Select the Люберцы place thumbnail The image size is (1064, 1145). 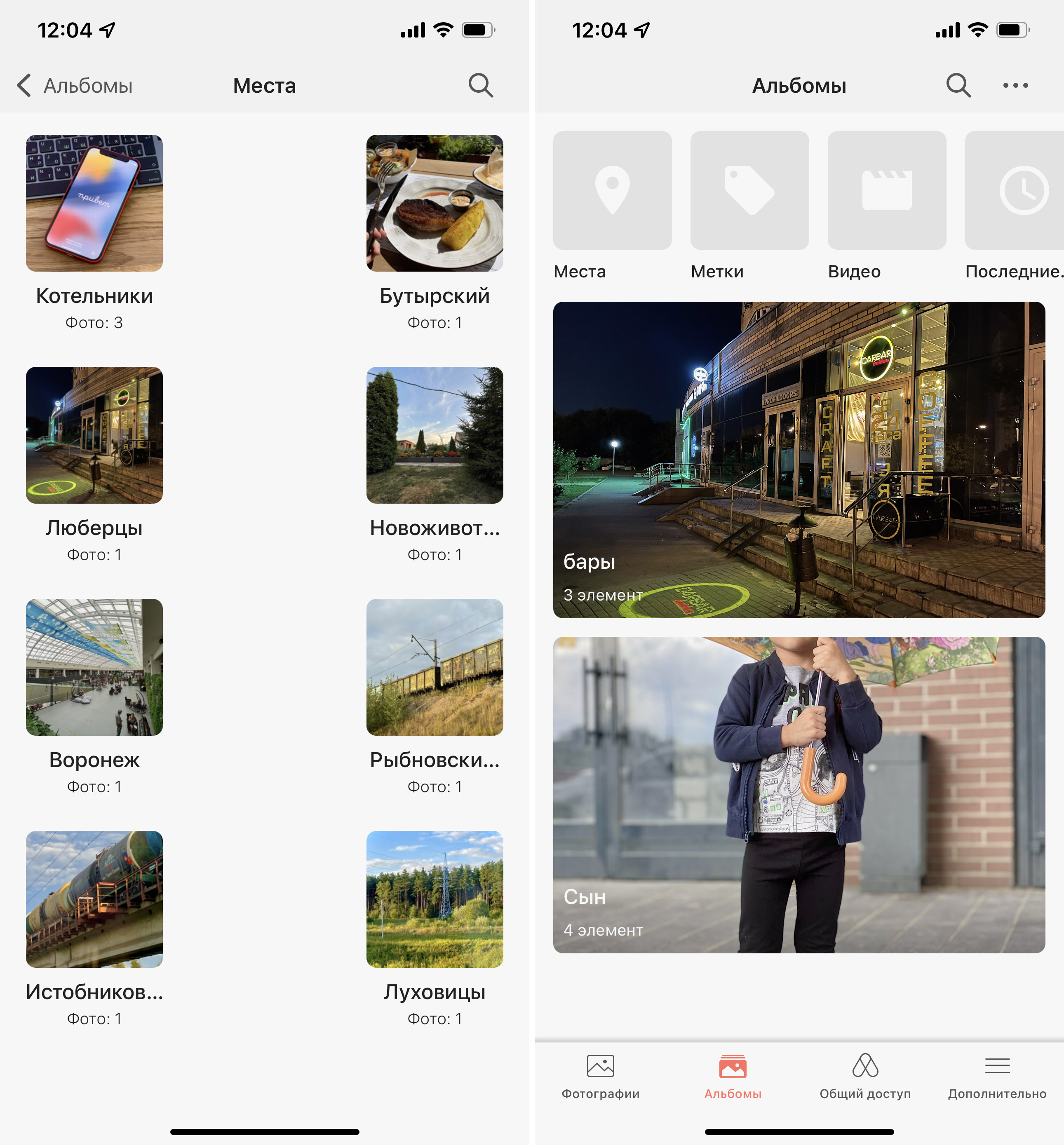[x=94, y=435]
